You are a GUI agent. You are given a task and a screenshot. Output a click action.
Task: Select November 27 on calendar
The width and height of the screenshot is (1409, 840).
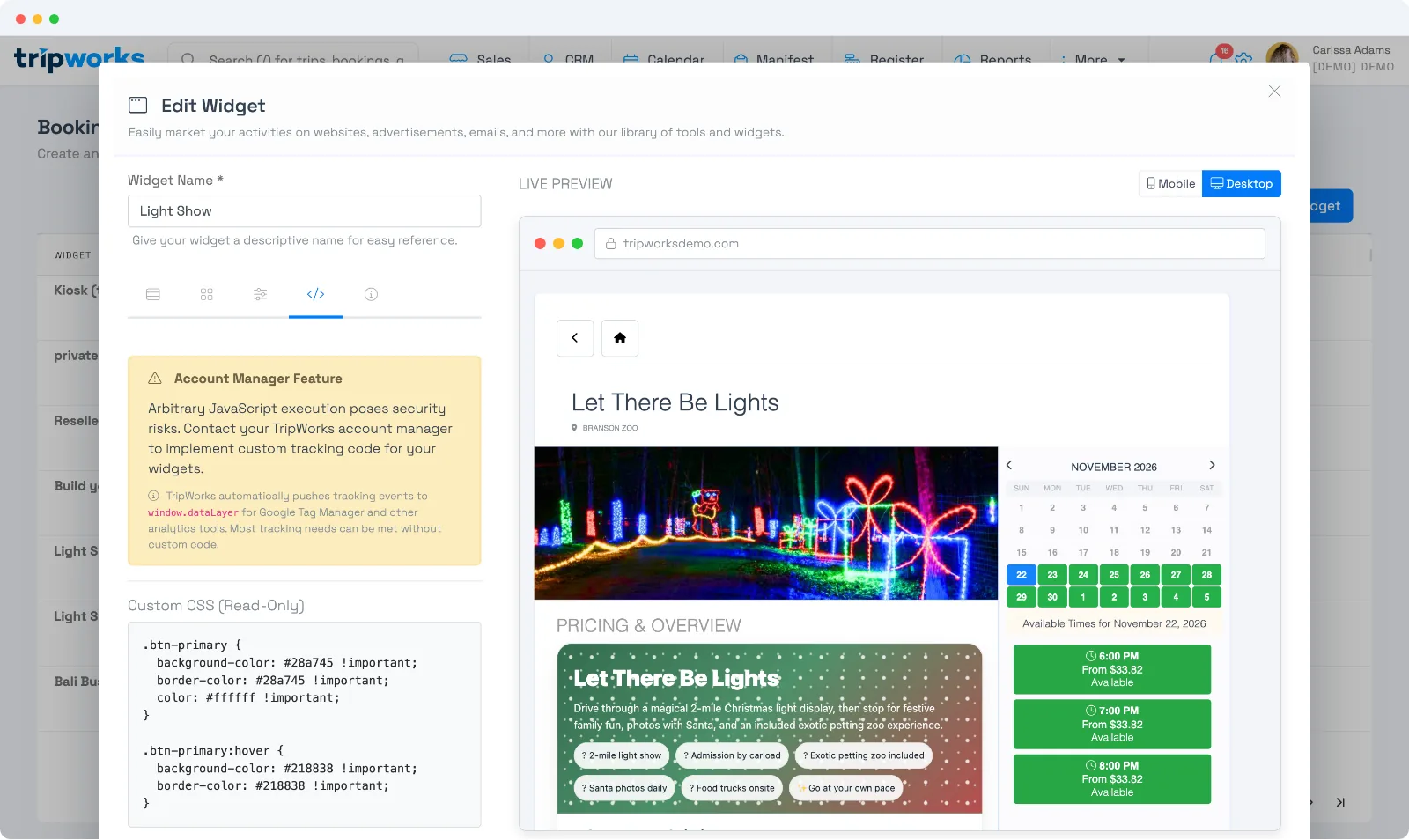1176,575
